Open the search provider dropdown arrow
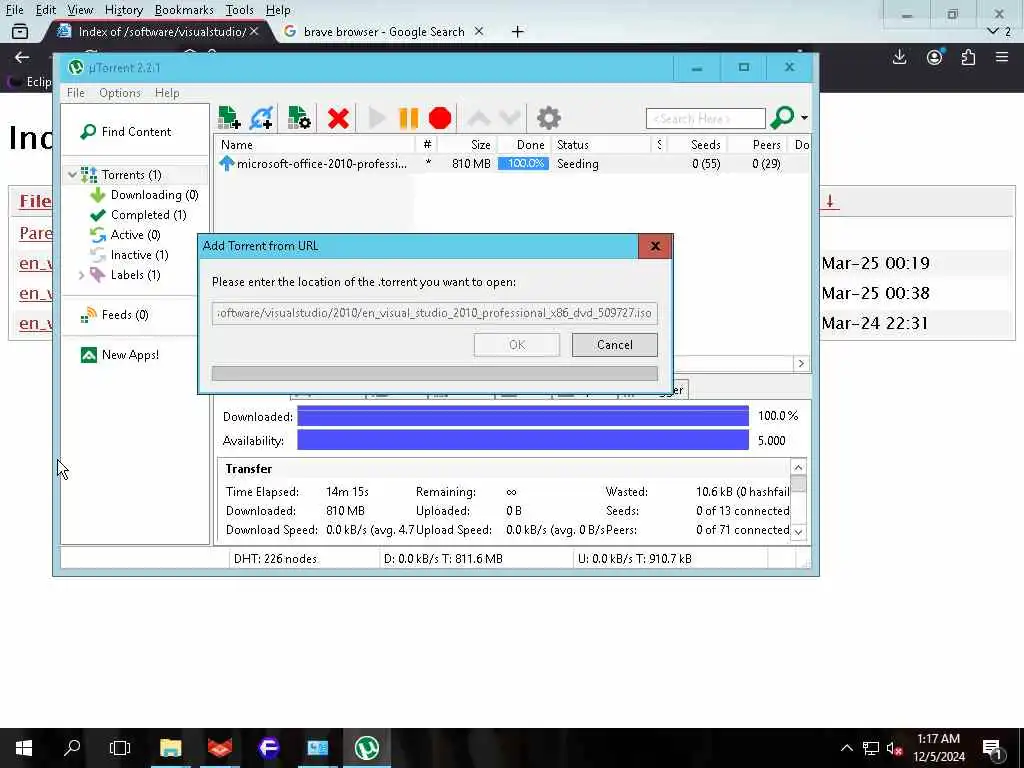Viewport: 1024px width, 768px height. (x=805, y=118)
